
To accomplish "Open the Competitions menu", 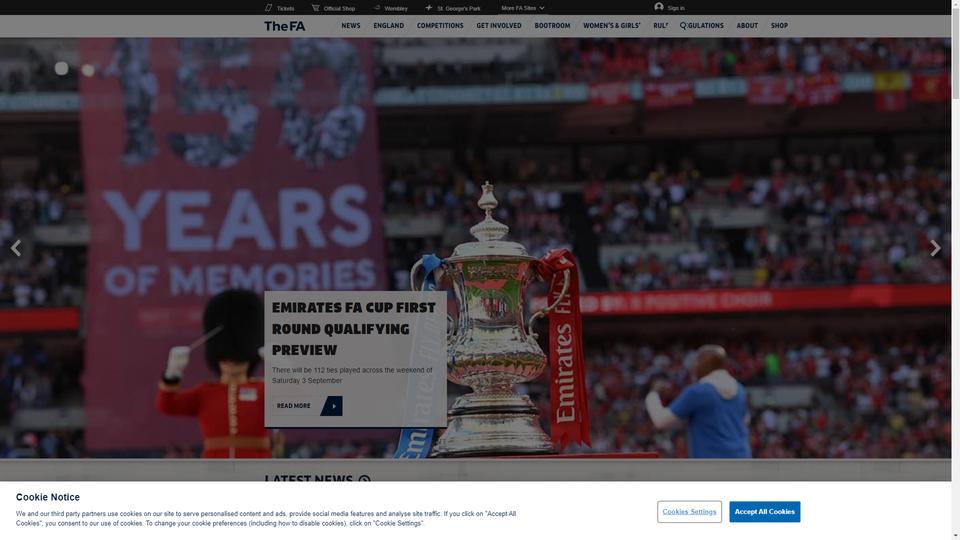I will click(x=440, y=26).
